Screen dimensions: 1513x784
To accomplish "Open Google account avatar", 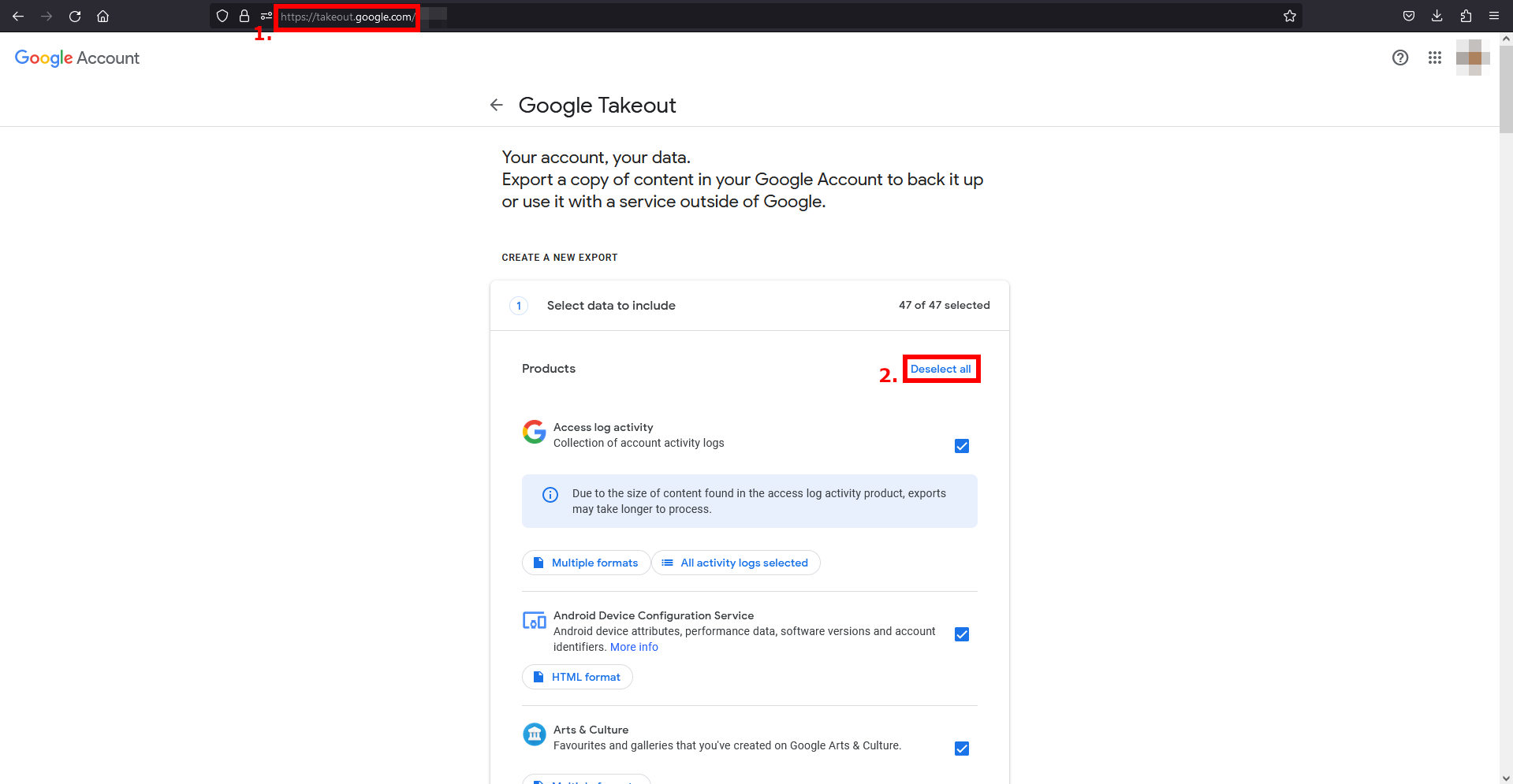I will pyautogui.click(x=1473, y=58).
